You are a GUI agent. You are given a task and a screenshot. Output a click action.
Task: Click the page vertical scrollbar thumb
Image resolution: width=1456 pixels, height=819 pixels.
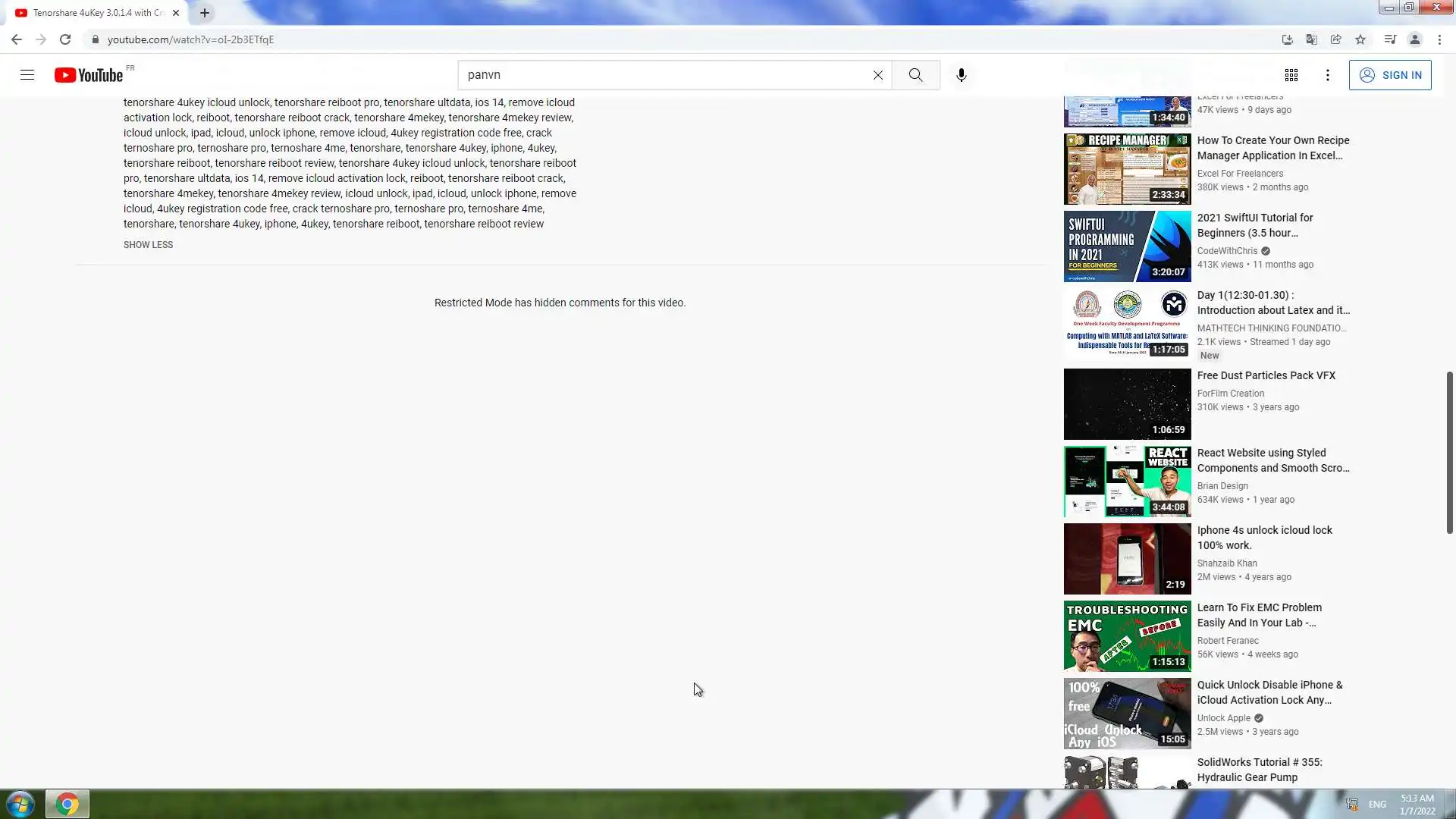[x=1449, y=452]
